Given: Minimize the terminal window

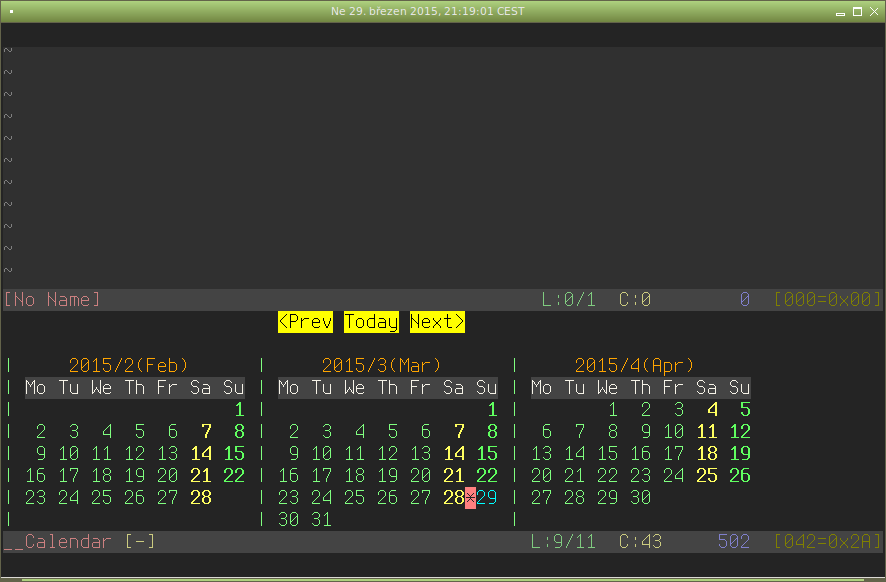Looking at the screenshot, I should 841,12.
